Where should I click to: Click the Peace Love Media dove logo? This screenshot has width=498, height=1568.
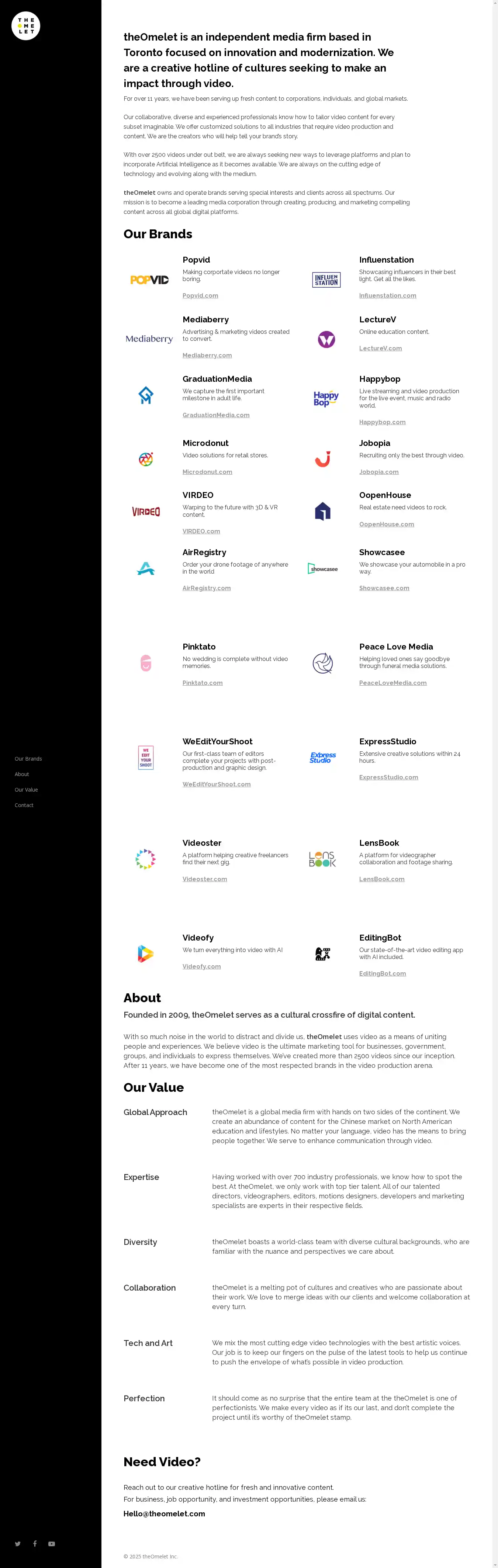coord(323,663)
